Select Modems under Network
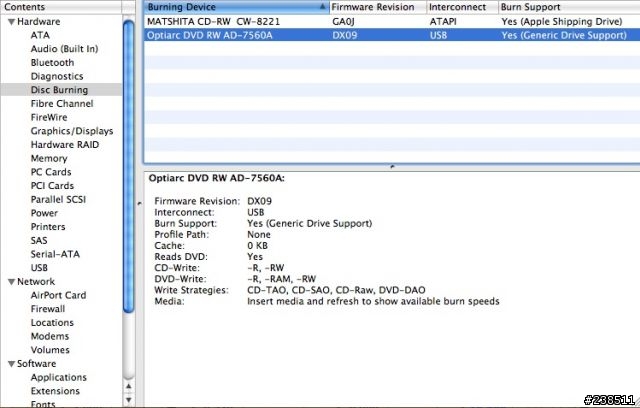The height and width of the screenshot is (408, 640). click(50, 336)
